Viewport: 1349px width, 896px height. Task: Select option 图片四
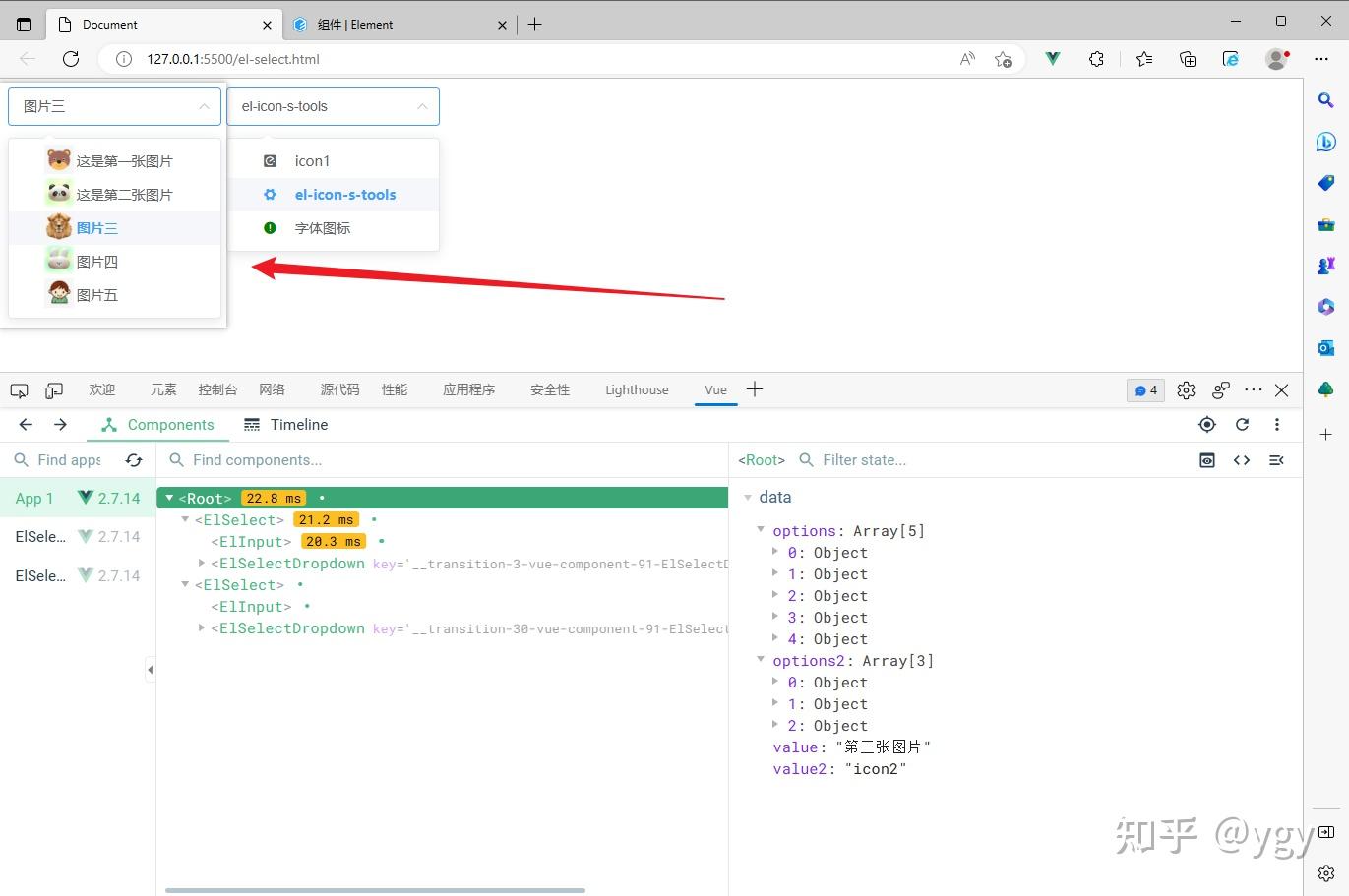114,262
